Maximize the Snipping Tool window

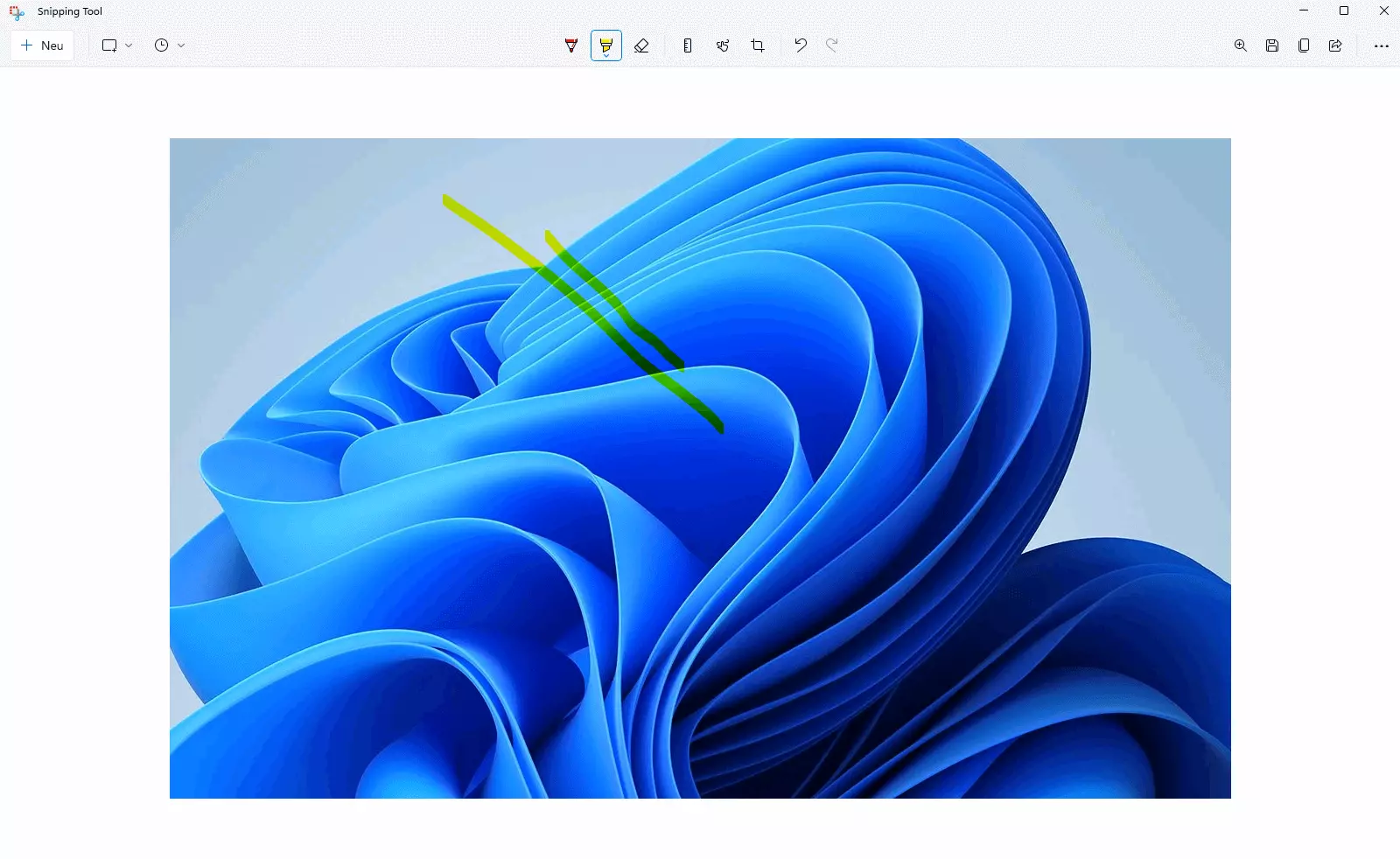(1344, 11)
